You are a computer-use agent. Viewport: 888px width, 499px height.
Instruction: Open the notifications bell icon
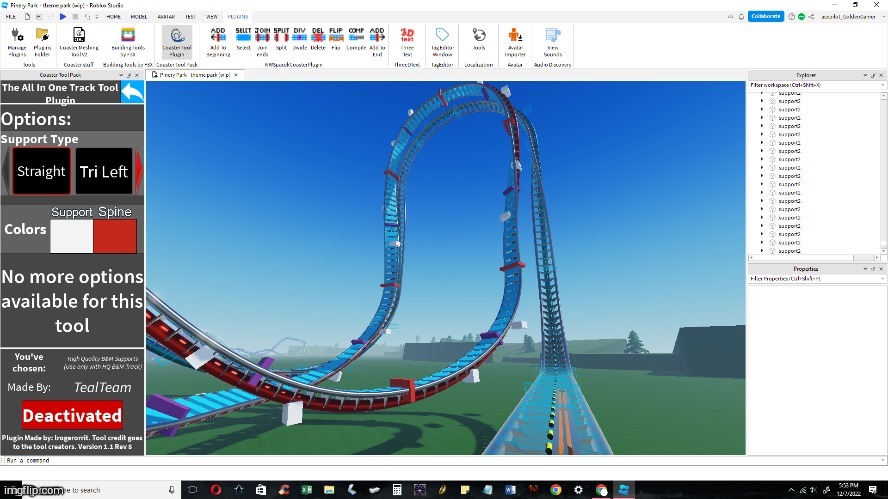pos(741,16)
